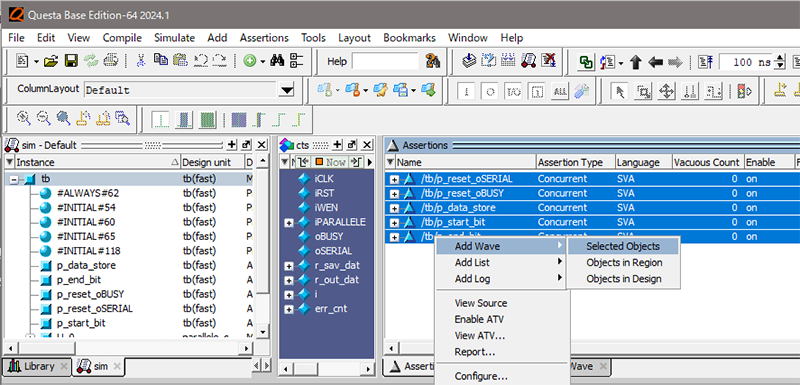Click the Break simulation red X icon
Image resolution: width=800 pixels, height=385 pixels.
[548, 61]
